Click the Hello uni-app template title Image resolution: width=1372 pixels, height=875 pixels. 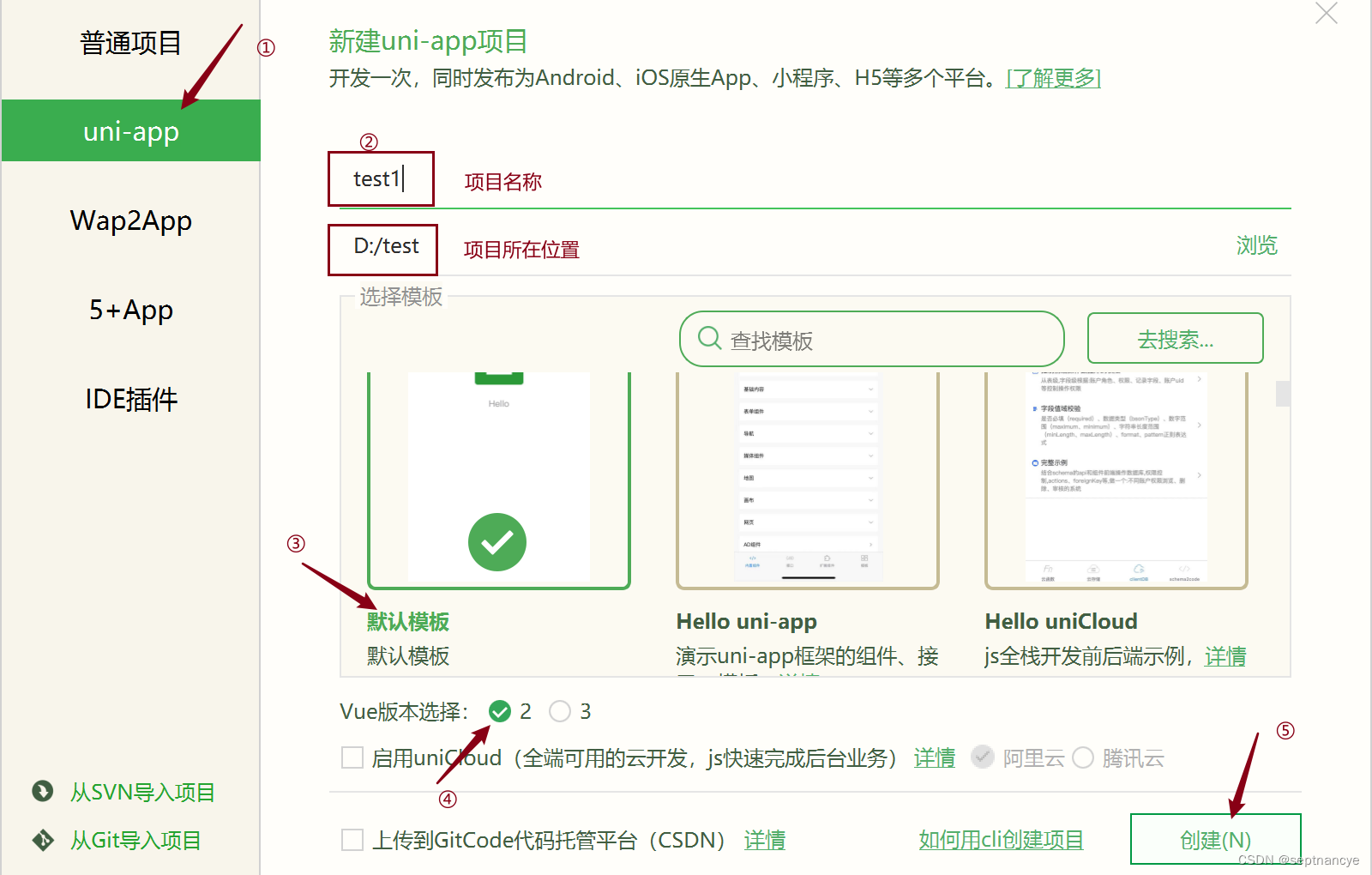click(746, 621)
